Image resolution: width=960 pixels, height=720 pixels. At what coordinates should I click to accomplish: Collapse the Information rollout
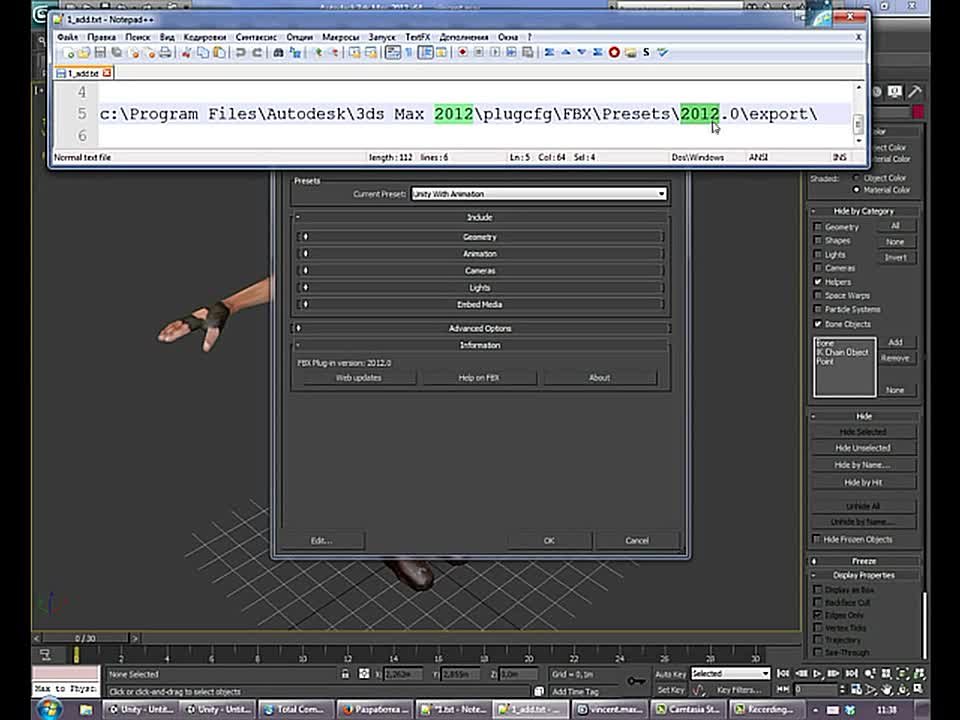[x=480, y=345]
